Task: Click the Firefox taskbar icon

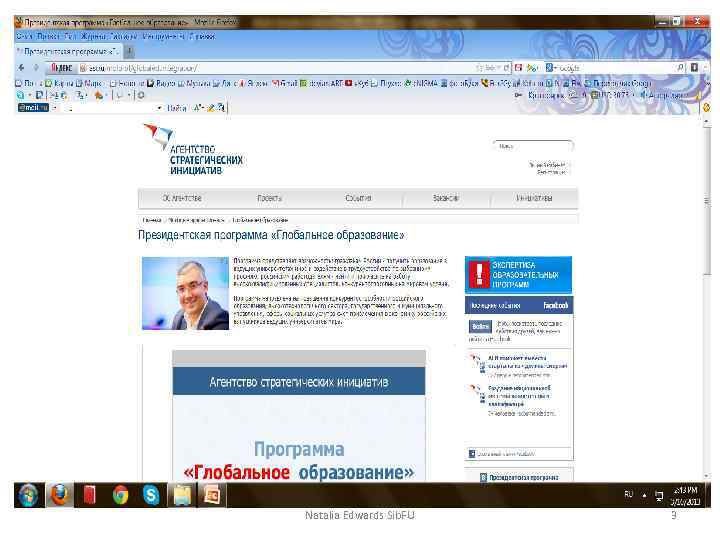Action: pyautogui.click(x=60, y=495)
